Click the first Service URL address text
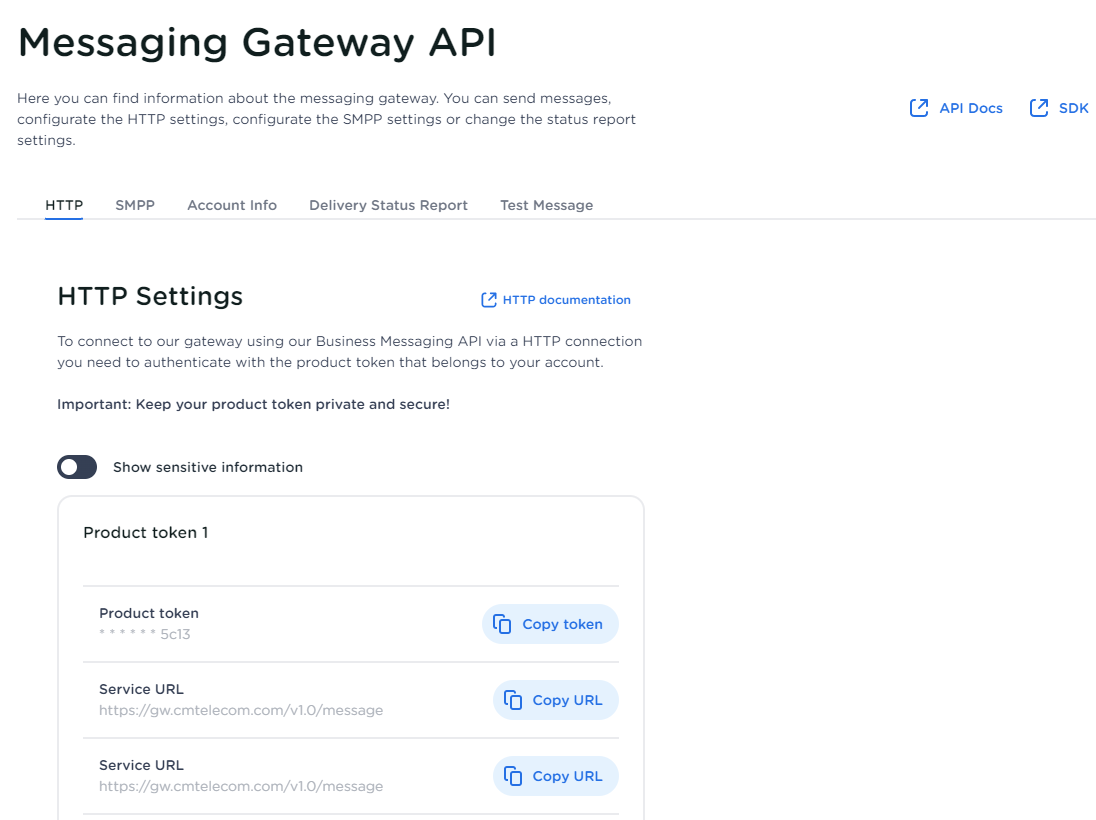Screen dimensions: 1096x820 tap(241, 710)
